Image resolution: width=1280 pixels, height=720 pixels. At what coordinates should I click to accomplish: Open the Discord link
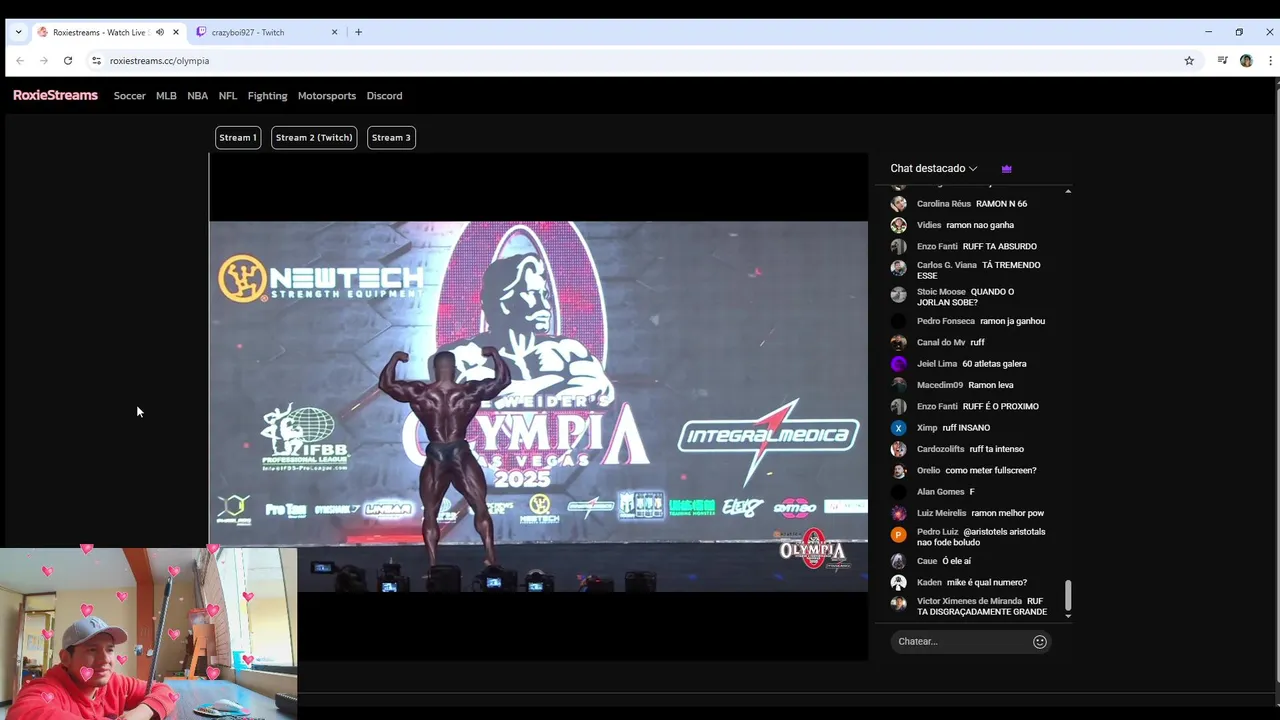(x=384, y=96)
